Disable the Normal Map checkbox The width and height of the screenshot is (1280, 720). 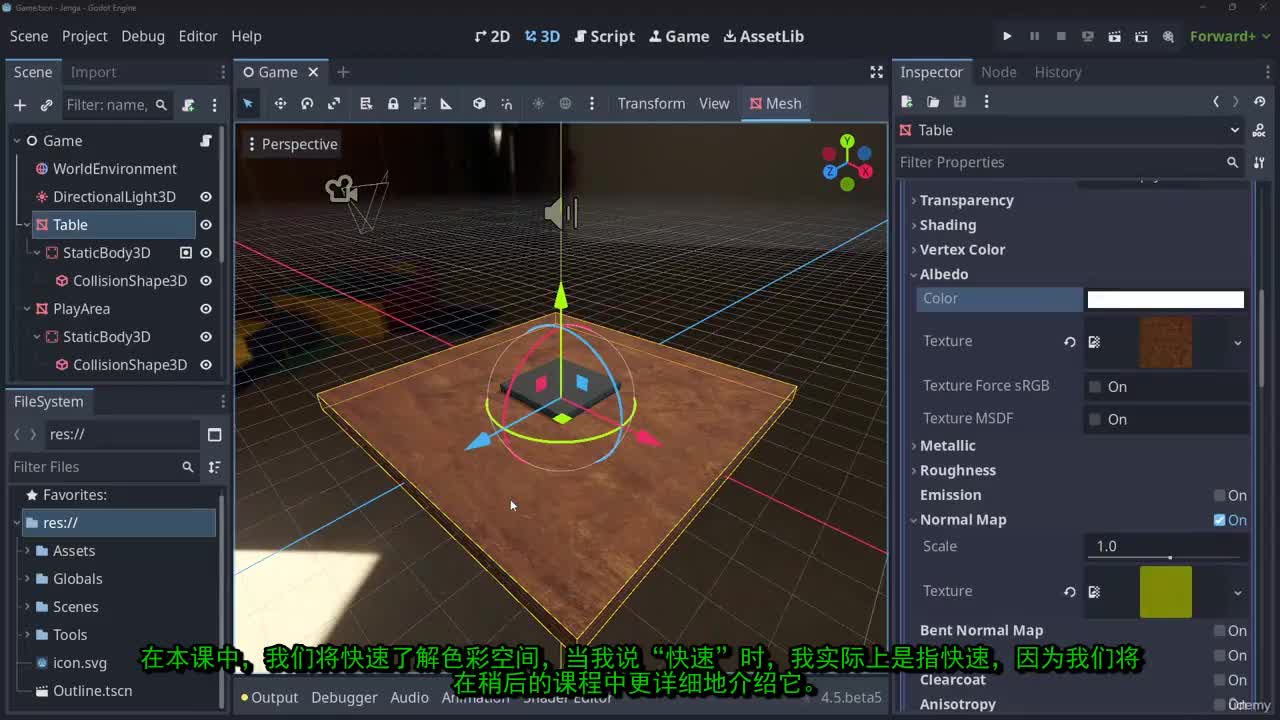(x=1219, y=520)
